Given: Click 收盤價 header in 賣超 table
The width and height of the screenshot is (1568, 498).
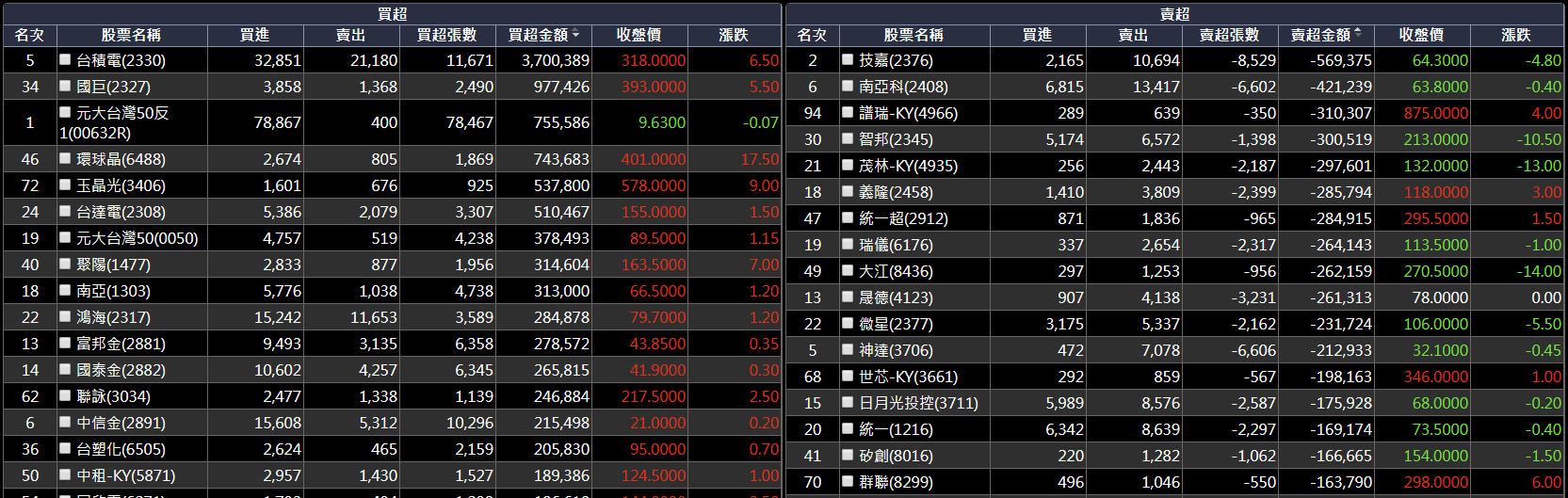Looking at the screenshot, I should 1422,35.
